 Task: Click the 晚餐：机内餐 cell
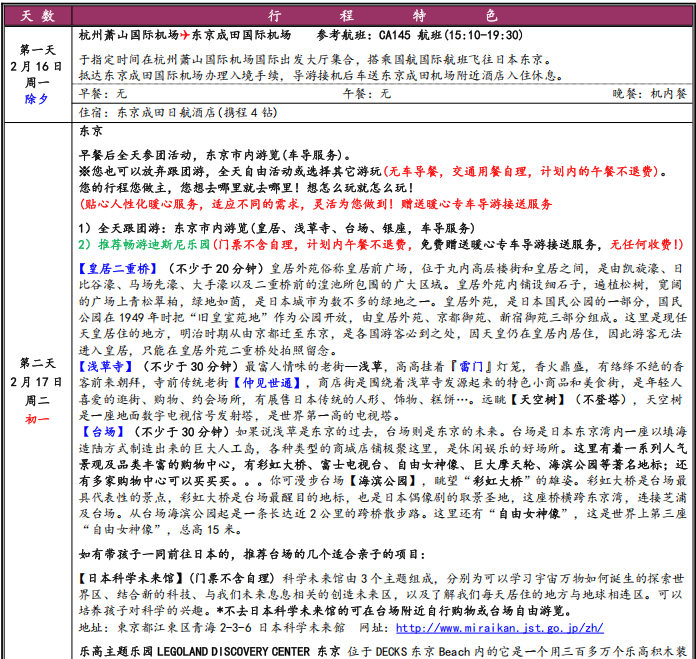650,93
